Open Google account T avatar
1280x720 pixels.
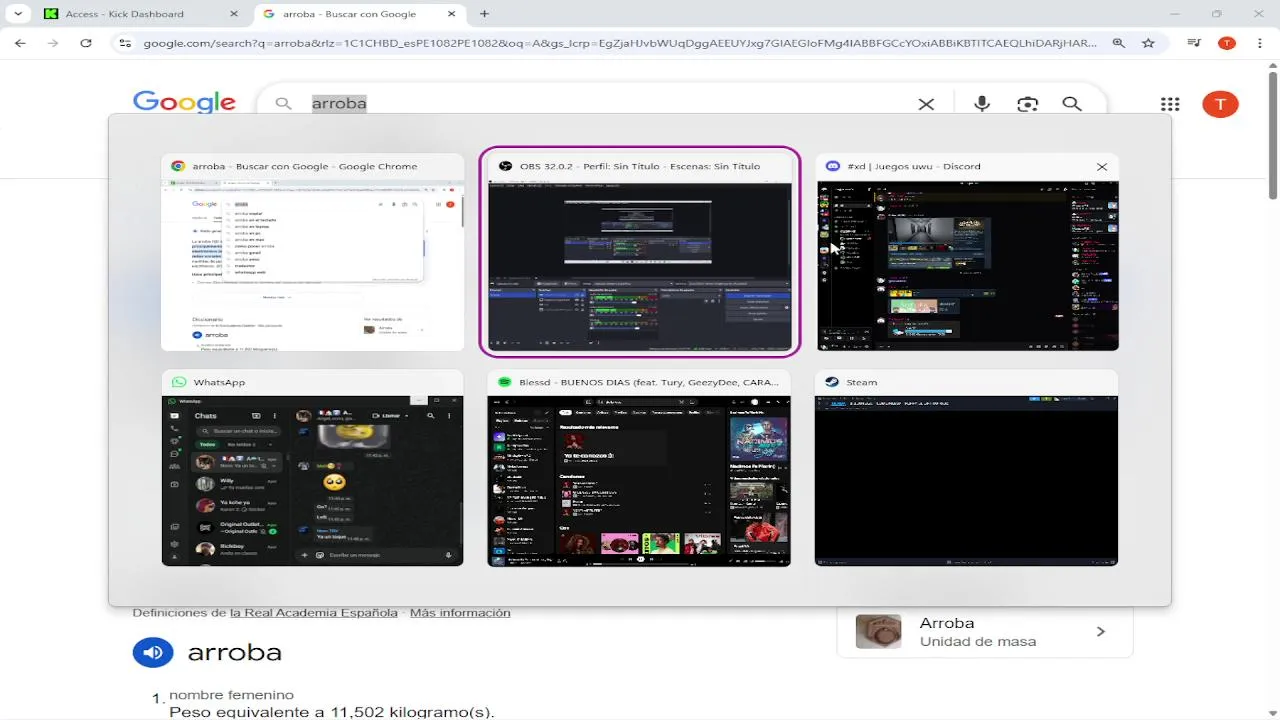pyautogui.click(x=1220, y=104)
